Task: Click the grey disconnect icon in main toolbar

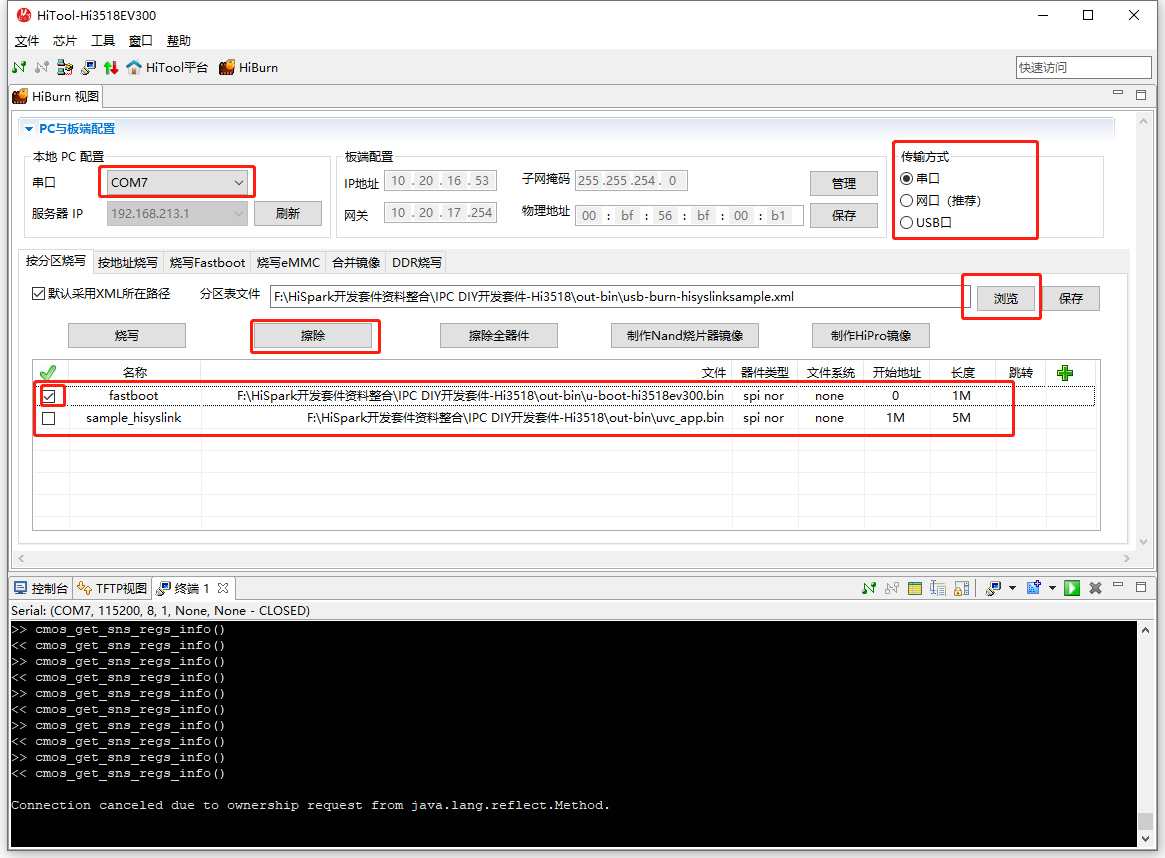Action: [x=42, y=68]
